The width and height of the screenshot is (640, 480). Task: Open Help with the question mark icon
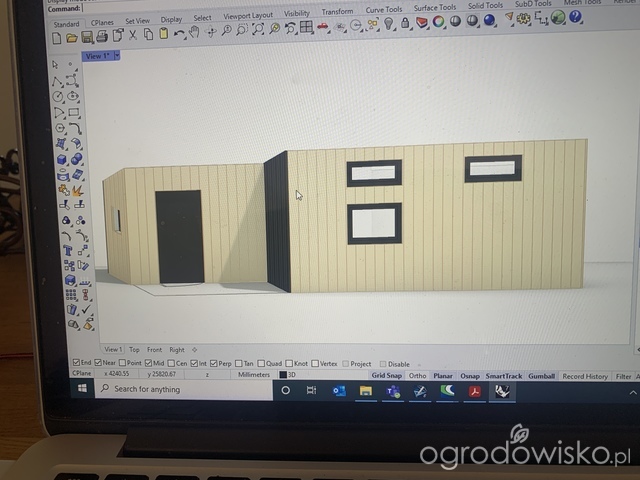tap(576, 17)
